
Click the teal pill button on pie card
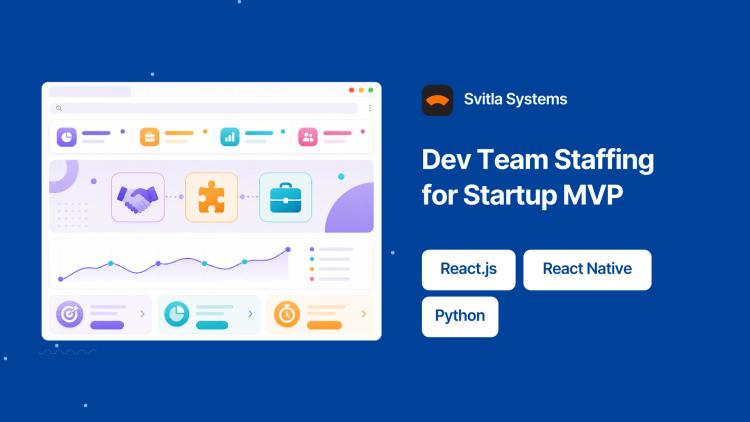pos(212,325)
